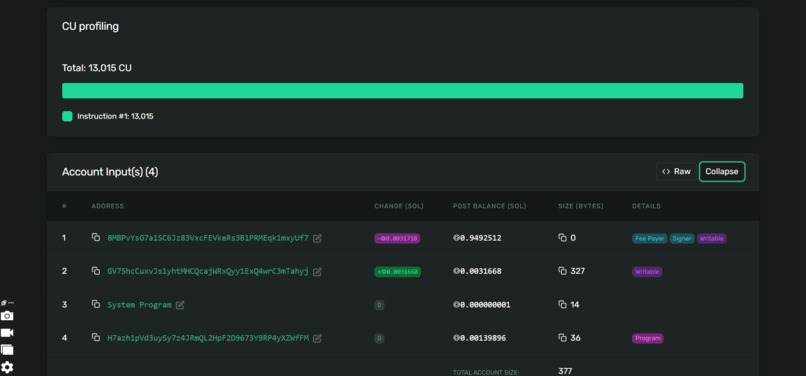Click the POST BALANCE (SOL) column header
806x376 pixels.
click(489, 206)
